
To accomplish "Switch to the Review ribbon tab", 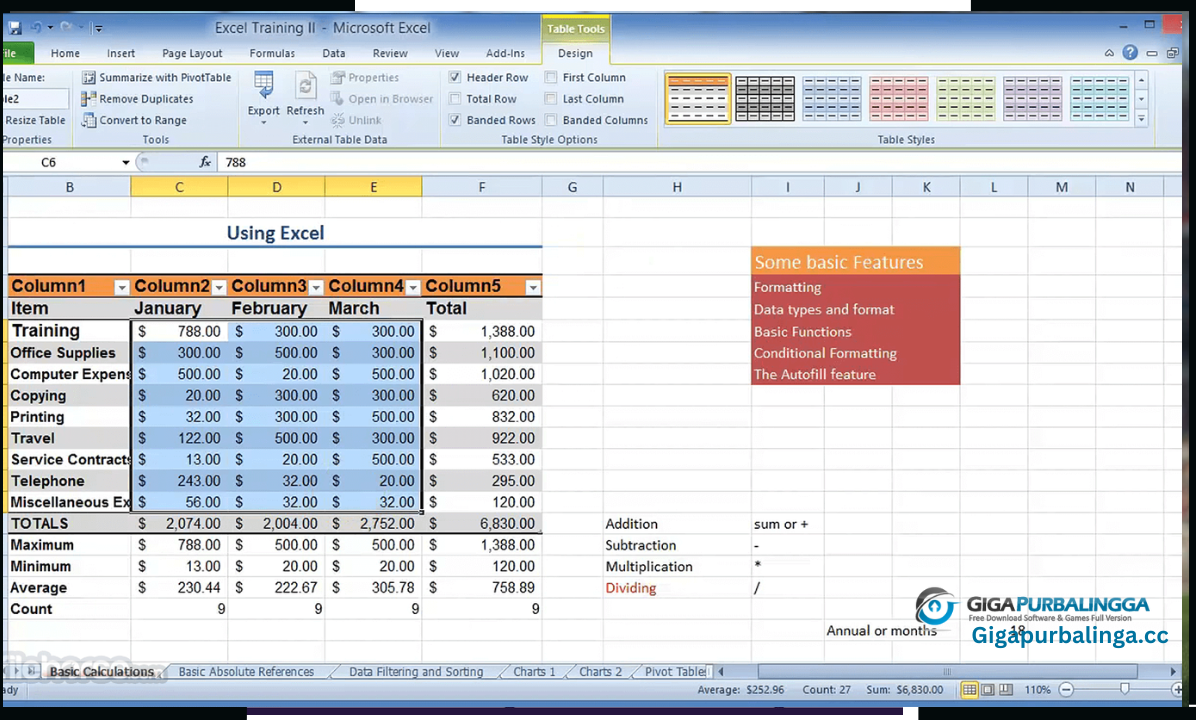I will [390, 54].
